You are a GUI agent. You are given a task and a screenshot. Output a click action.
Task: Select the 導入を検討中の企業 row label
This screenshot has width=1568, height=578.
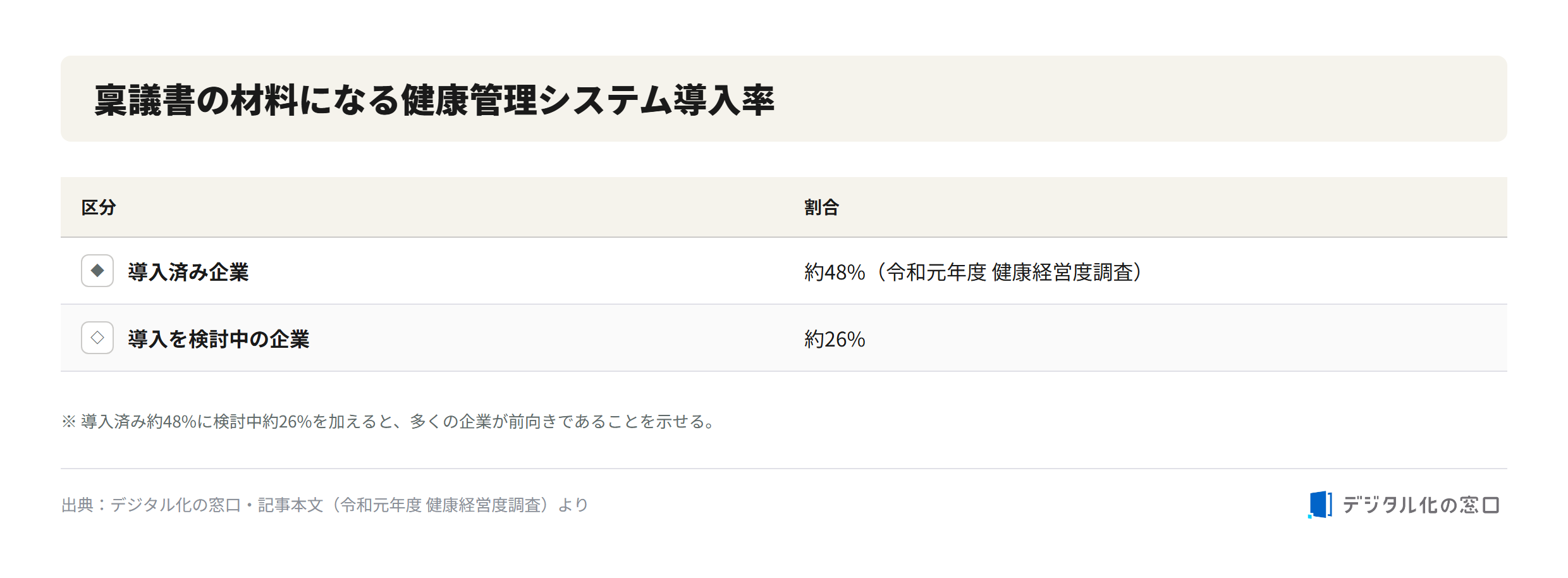tap(219, 339)
